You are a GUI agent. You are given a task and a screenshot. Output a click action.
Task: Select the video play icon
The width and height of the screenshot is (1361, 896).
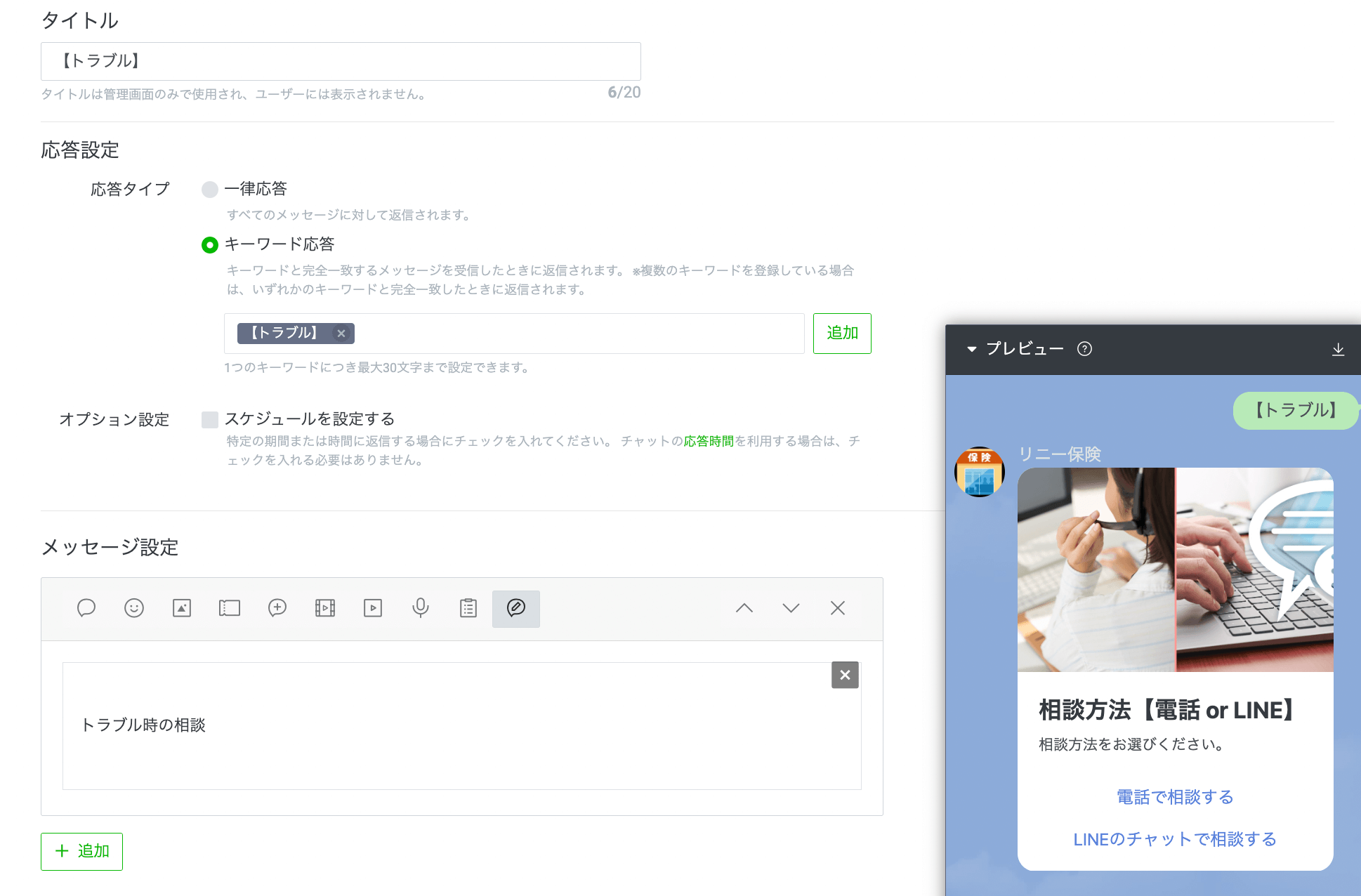click(x=373, y=608)
